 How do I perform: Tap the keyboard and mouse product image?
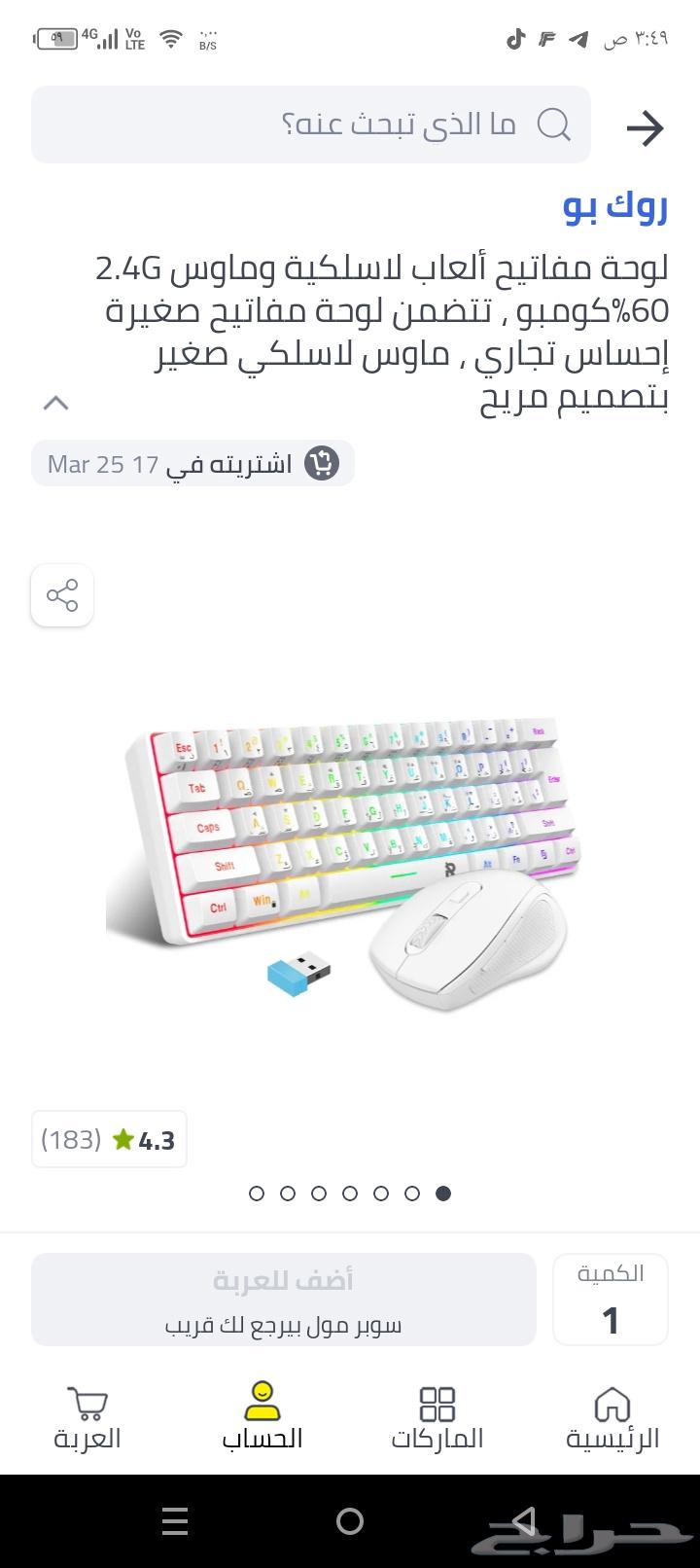pyautogui.click(x=347, y=864)
